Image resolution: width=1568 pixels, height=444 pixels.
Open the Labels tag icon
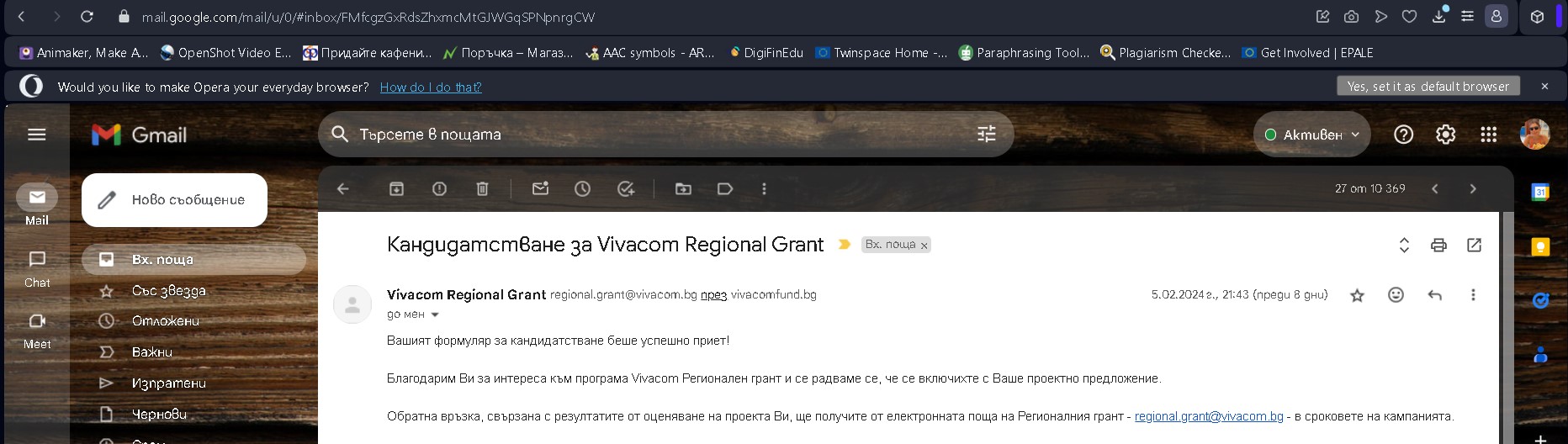[x=725, y=188]
